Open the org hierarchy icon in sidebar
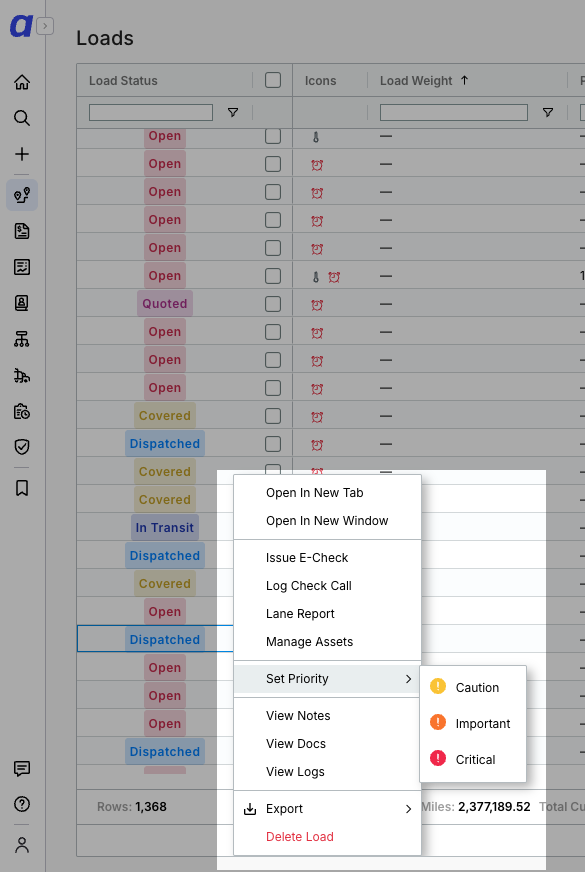The width and height of the screenshot is (585, 872). pyautogui.click(x=22, y=339)
